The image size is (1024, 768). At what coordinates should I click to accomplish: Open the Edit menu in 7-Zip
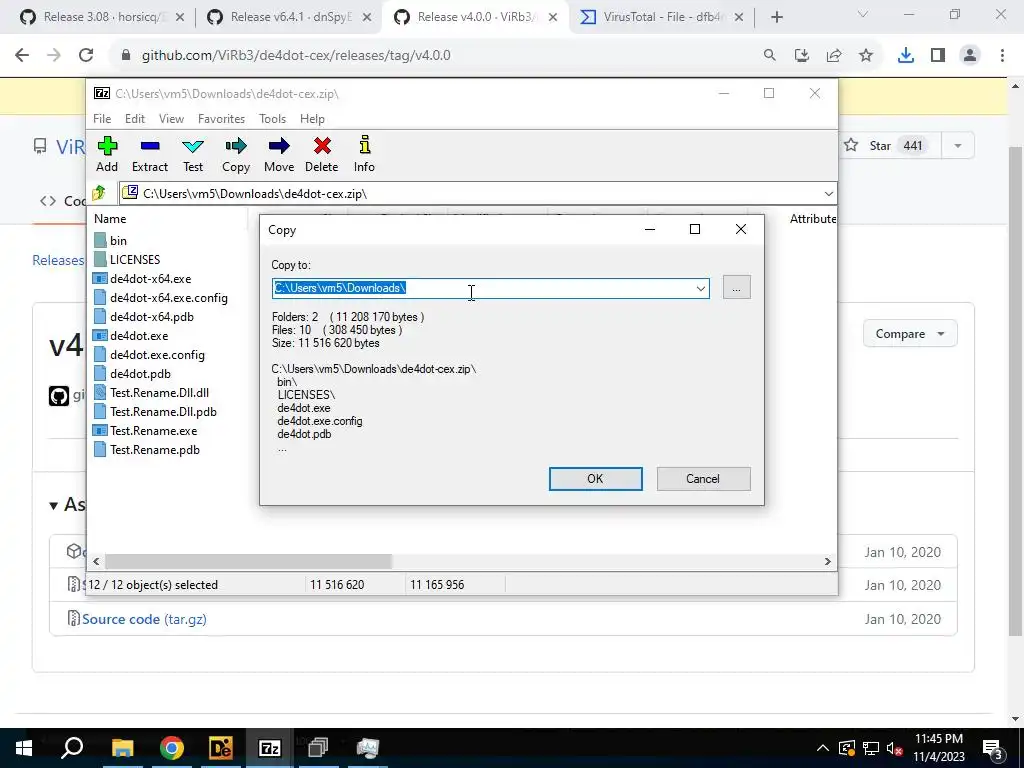click(x=135, y=119)
